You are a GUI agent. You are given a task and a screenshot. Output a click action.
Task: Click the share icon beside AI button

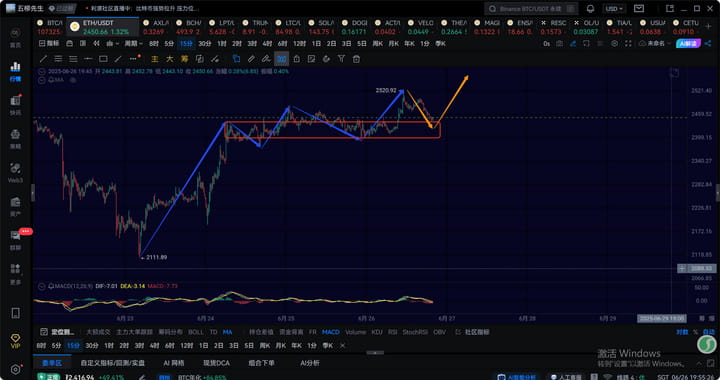[708, 44]
